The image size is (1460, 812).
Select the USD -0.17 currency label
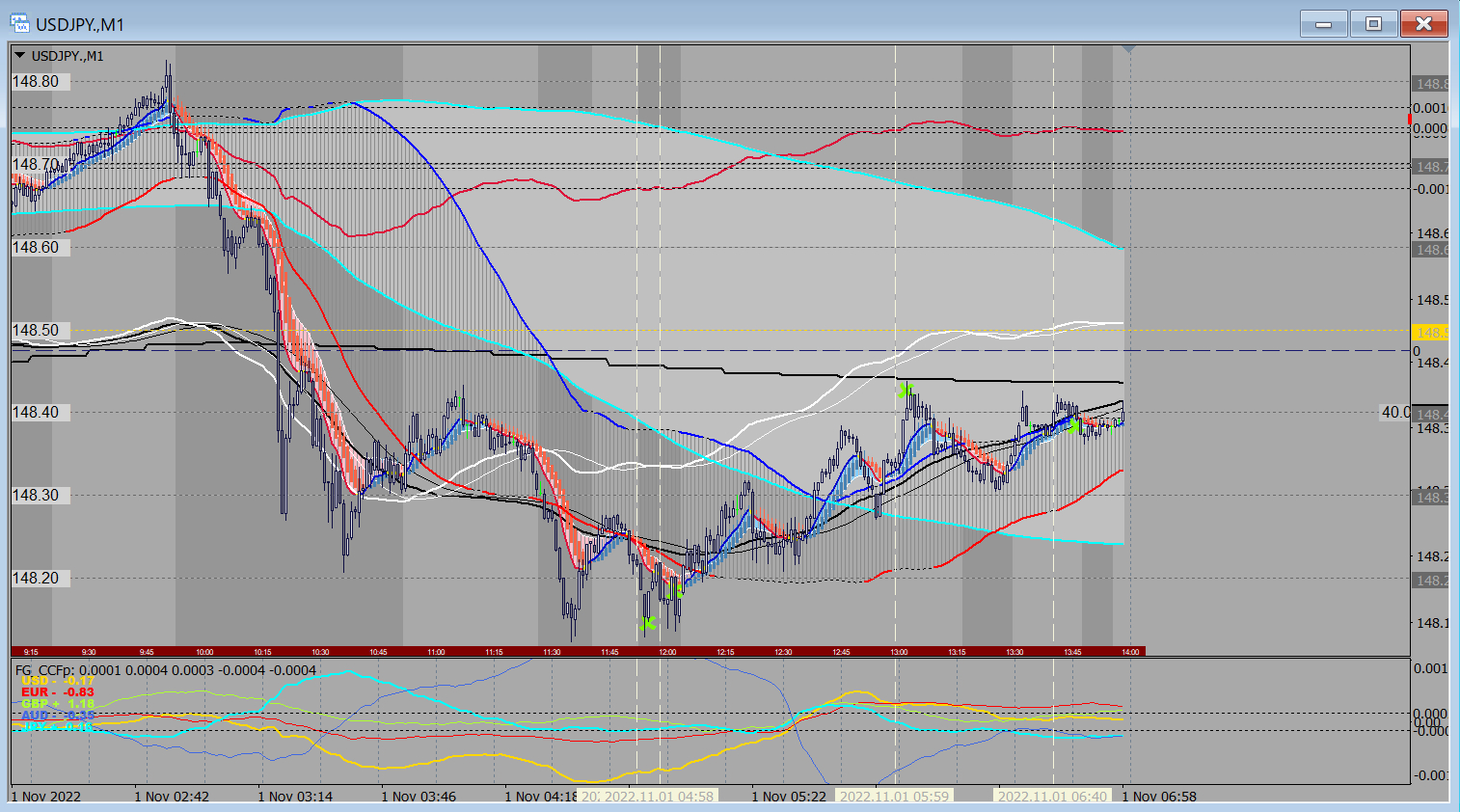click(x=58, y=681)
